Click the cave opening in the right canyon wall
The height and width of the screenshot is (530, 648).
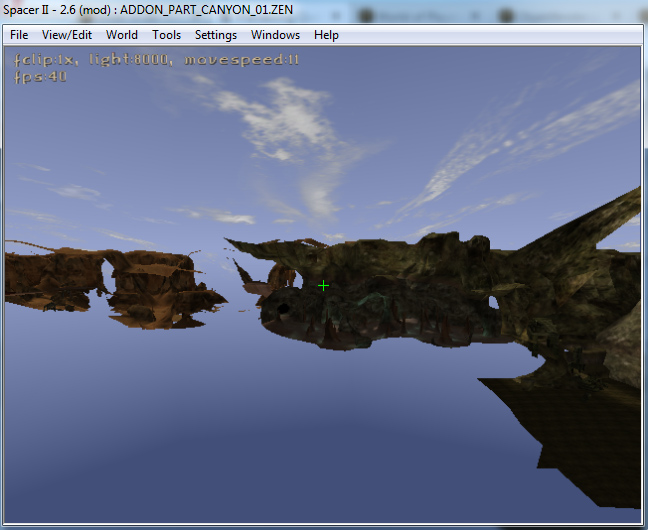click(x=493, y=301)
